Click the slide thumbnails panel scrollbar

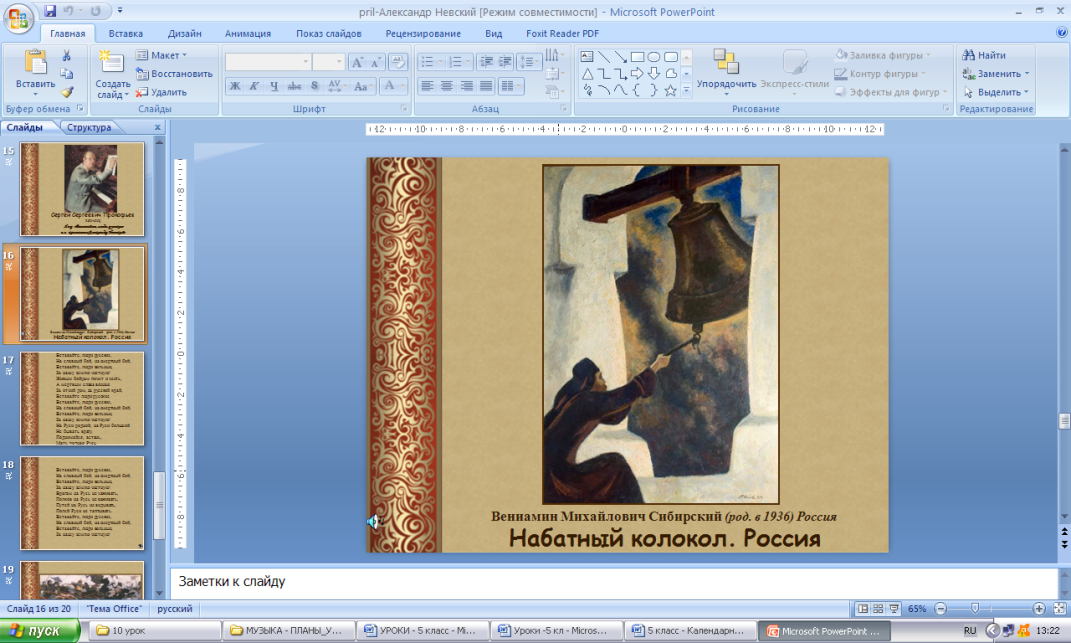[x=159, y=504]
